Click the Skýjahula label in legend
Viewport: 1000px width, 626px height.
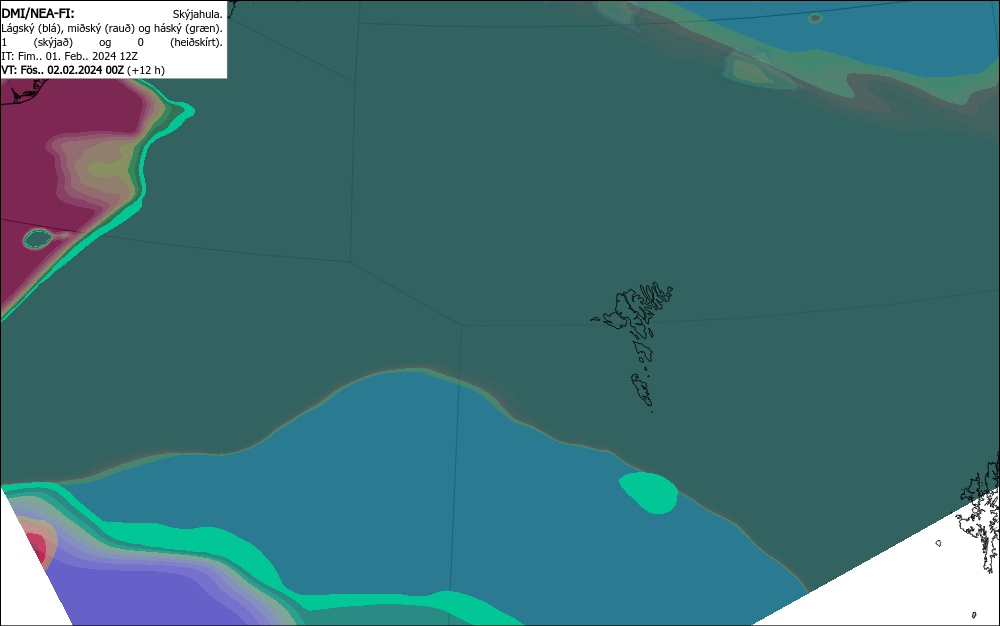tap(198, 14)
